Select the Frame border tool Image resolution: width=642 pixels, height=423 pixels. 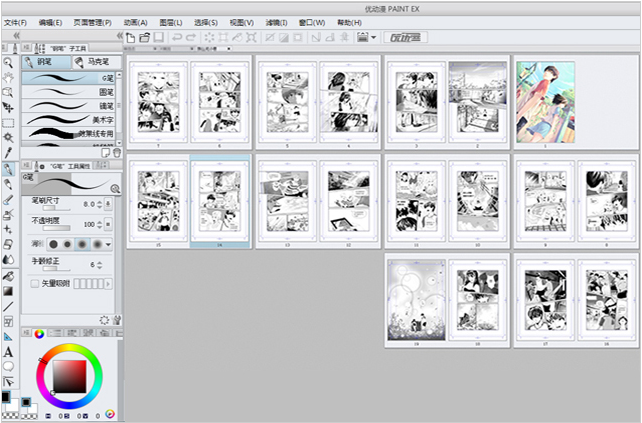click(8, 321)
